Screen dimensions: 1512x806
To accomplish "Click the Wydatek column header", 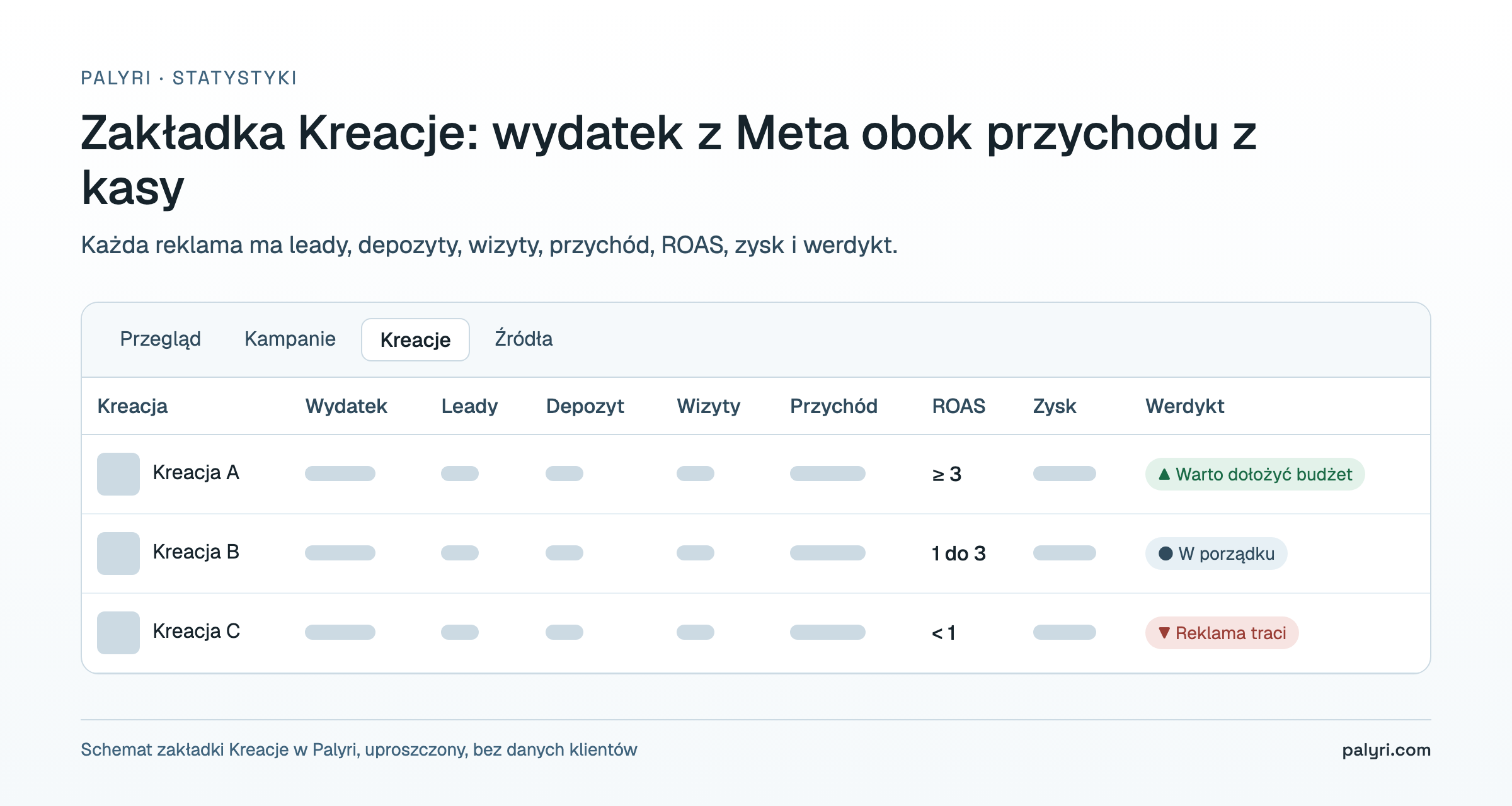I will point(346,406).
